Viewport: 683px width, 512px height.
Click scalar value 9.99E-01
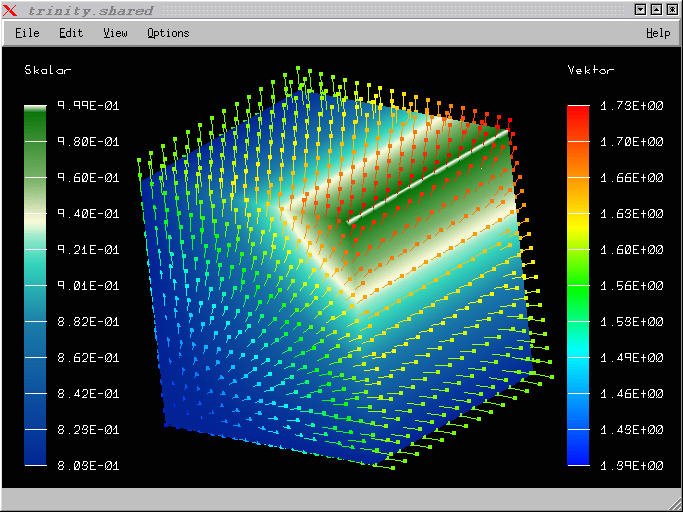[88, 106]
